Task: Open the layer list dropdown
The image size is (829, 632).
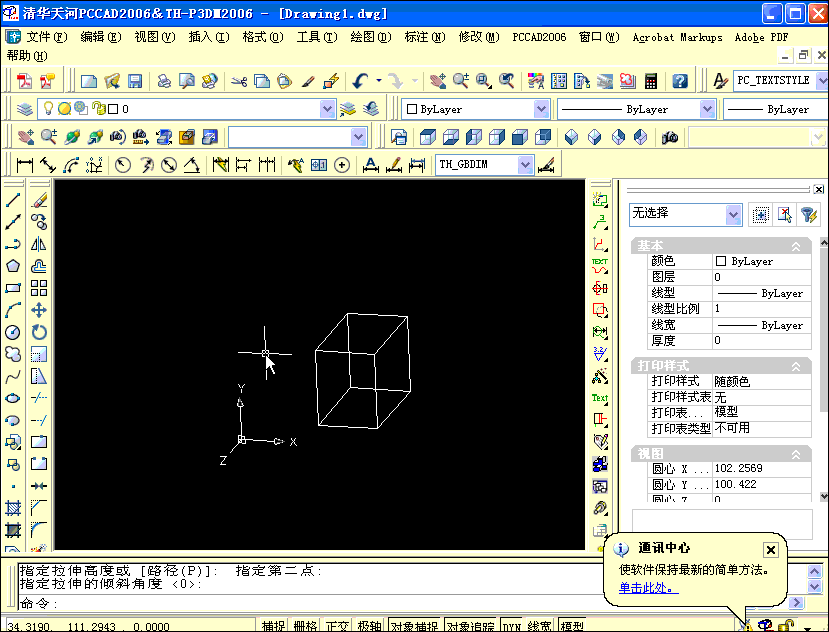Action: (327, 109)
